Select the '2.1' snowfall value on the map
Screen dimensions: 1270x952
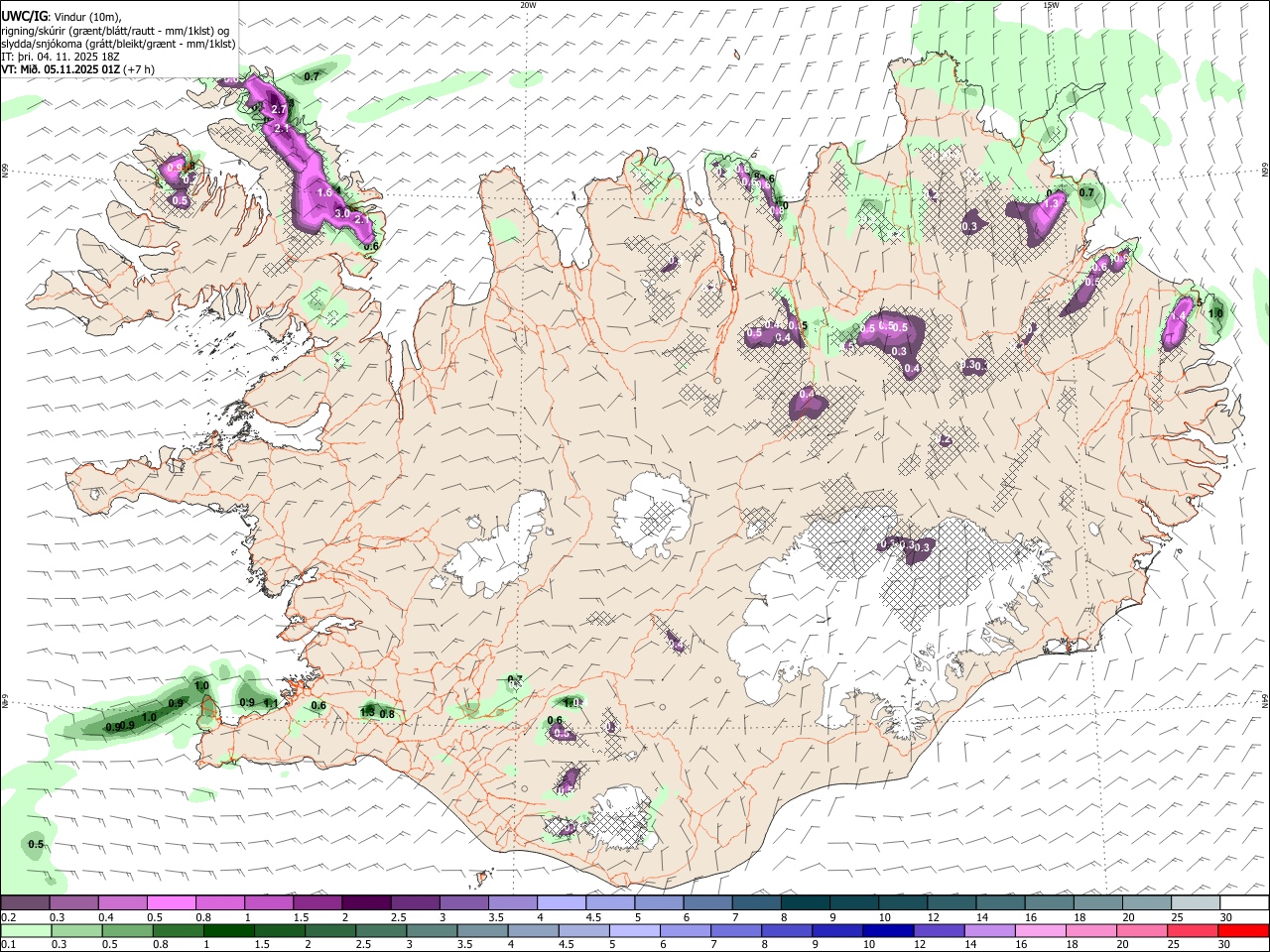(x=281, y=129)
